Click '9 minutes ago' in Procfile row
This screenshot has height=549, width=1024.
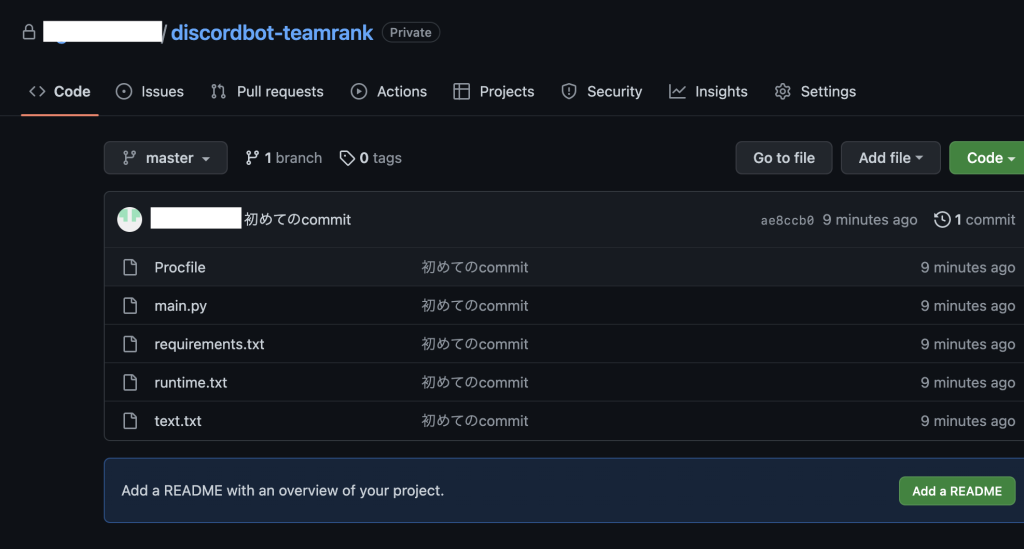click(x=967, y=268)
